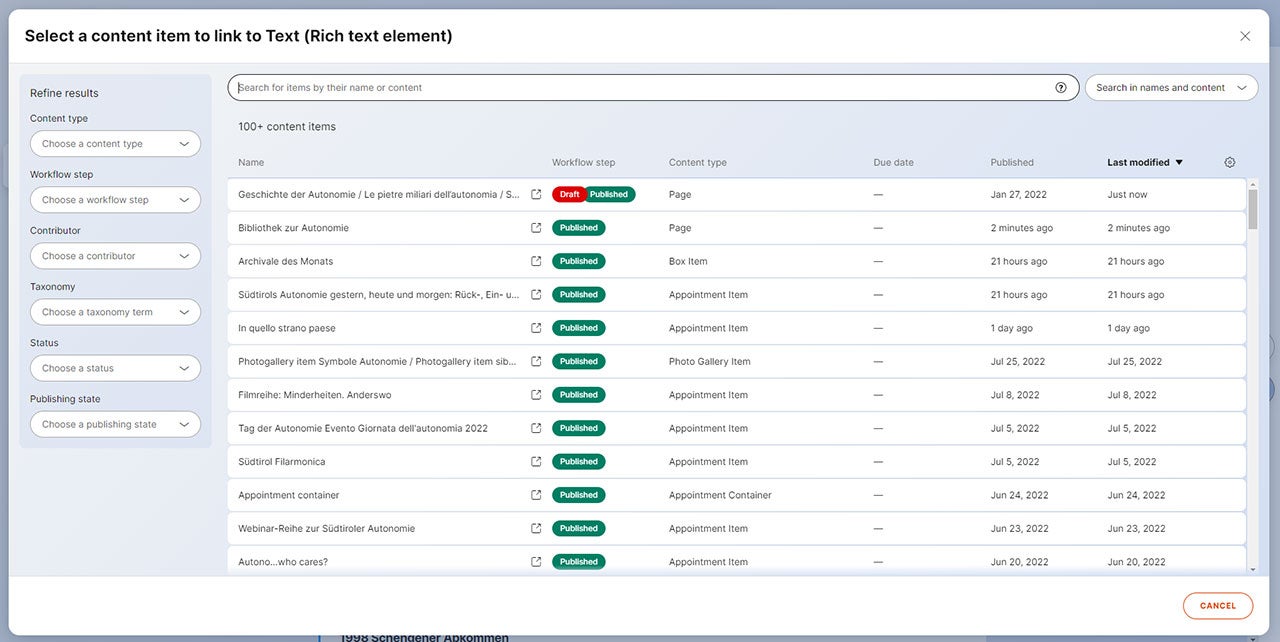The width and height of the screenshot is (1280, 642).
Task: Open the Workflow step filter dropdown
Action: click(x=115, y=200)
